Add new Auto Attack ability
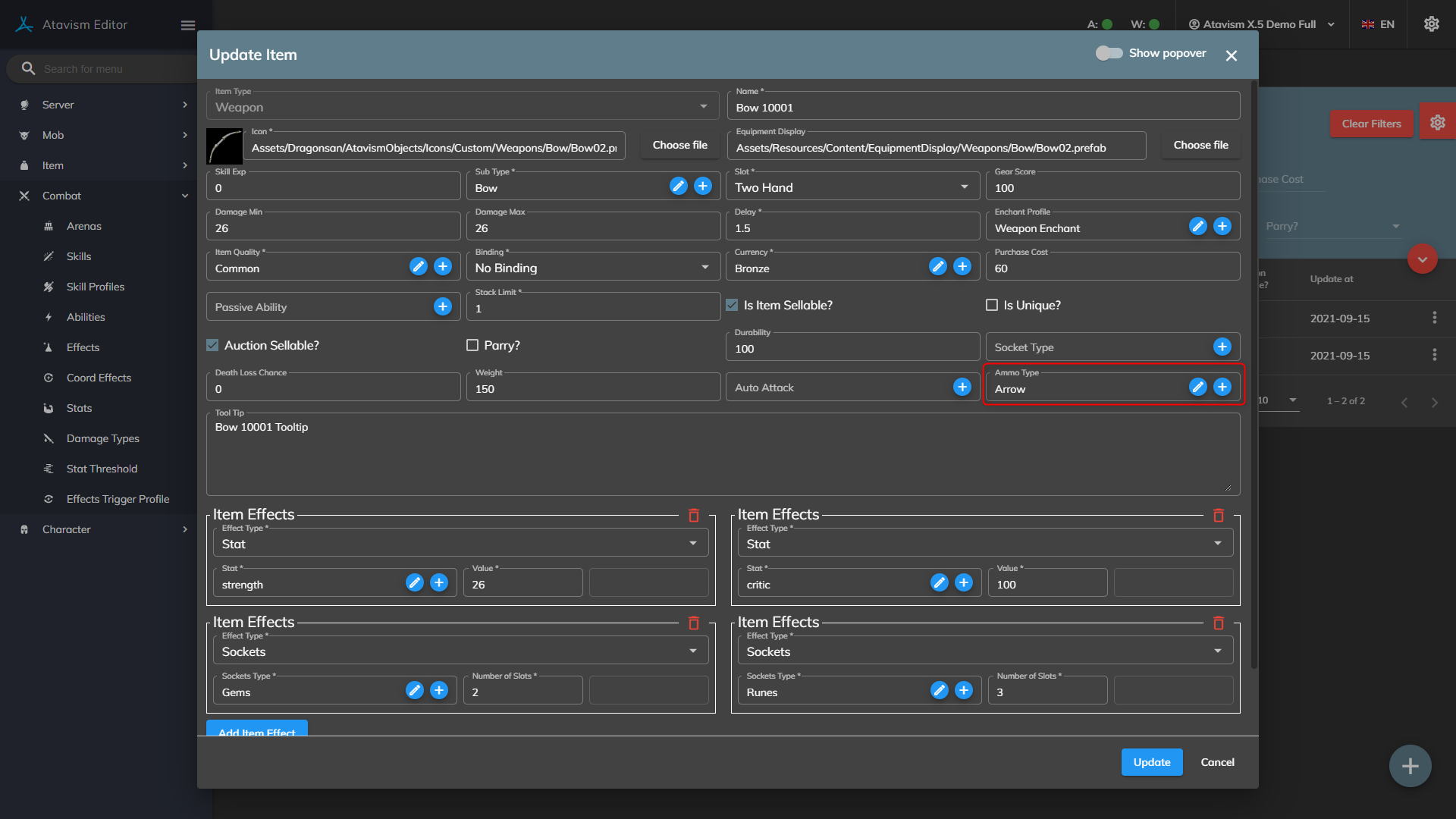Screen dimensions: 1456x819 pos(962,388)
